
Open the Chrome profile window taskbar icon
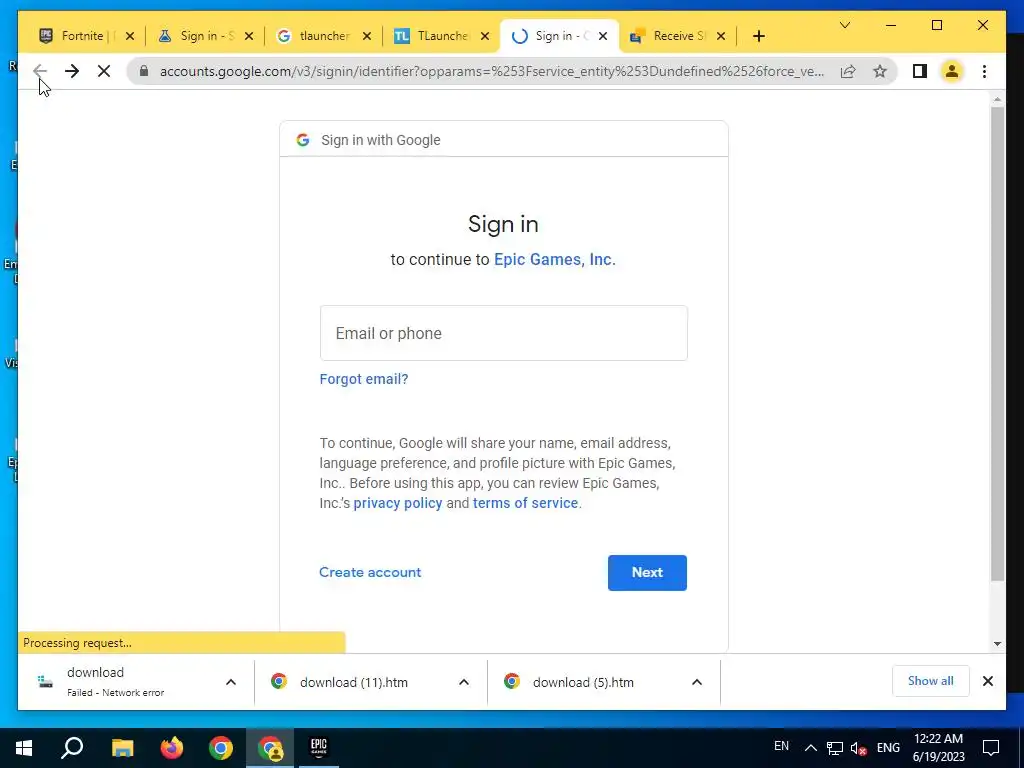270,748
